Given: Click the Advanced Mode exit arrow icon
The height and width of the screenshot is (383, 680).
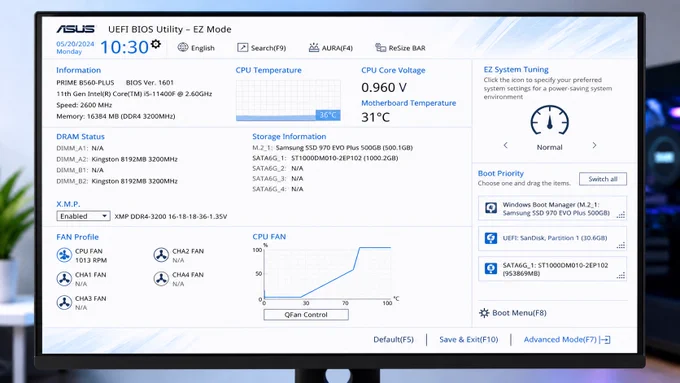Looking at the screenshot, I should click(x=605, y=340).
